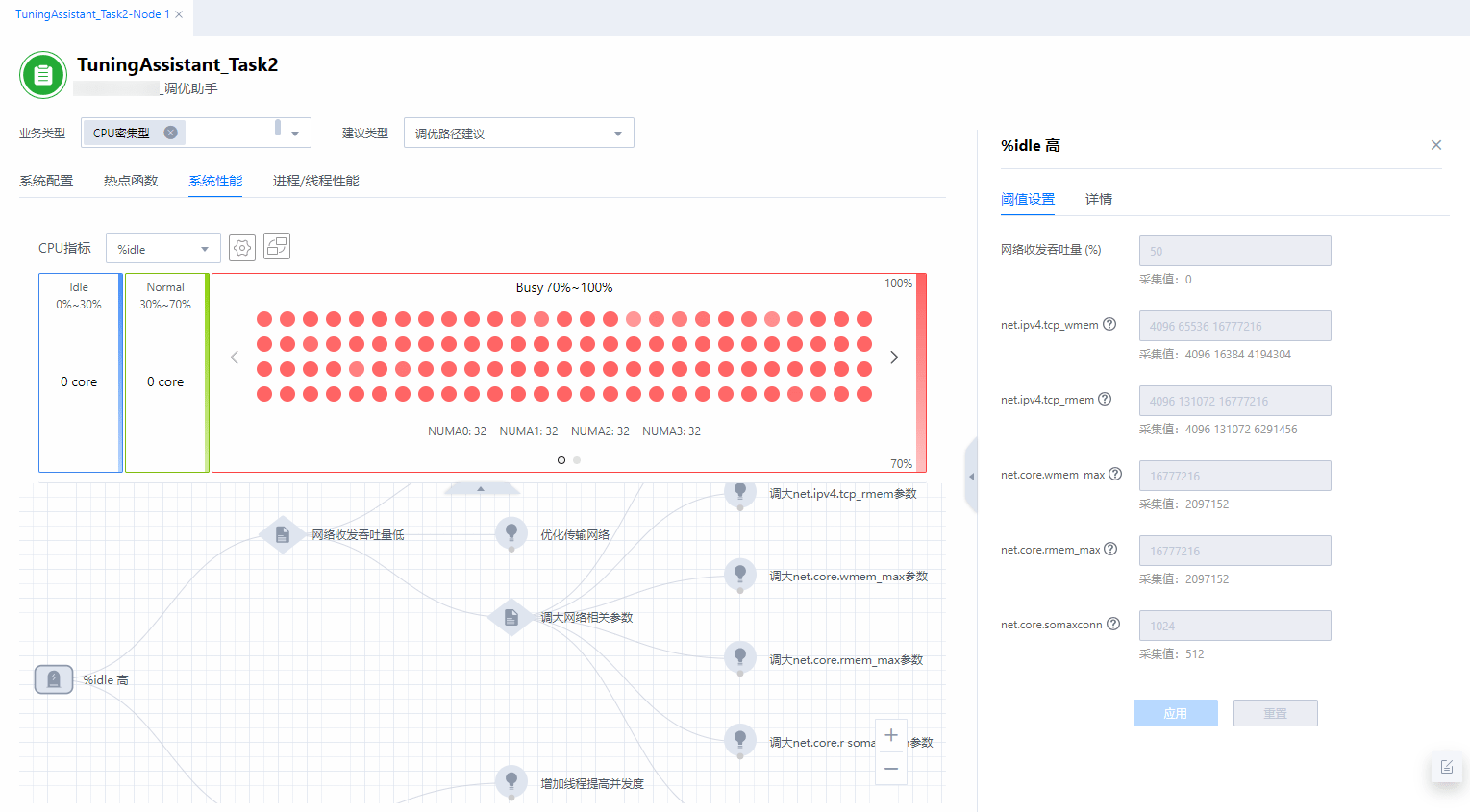Collapse the core chart with up arrow
The height and width of the screenshot is (812, 1470).
(x=481, y=489)
